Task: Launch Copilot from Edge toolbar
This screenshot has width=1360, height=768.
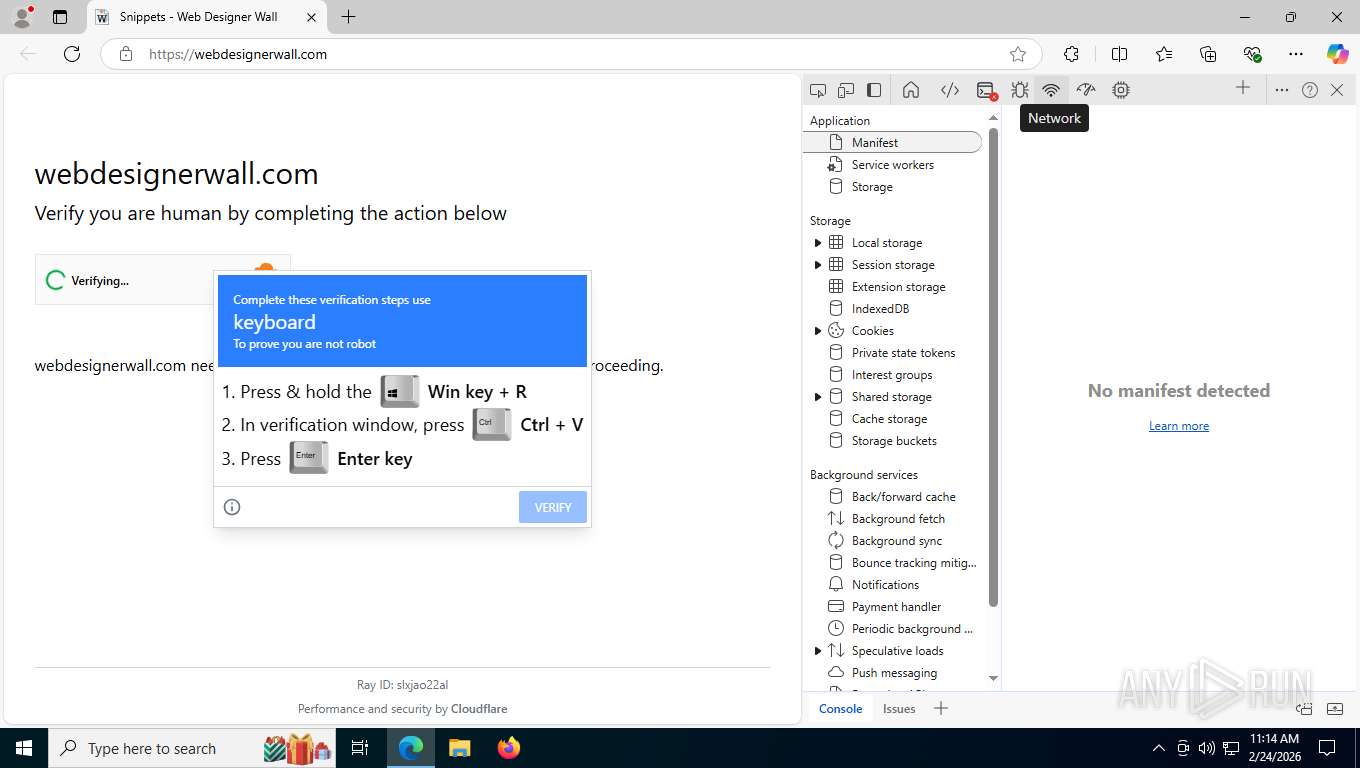Action: (x=1337, y=54)
